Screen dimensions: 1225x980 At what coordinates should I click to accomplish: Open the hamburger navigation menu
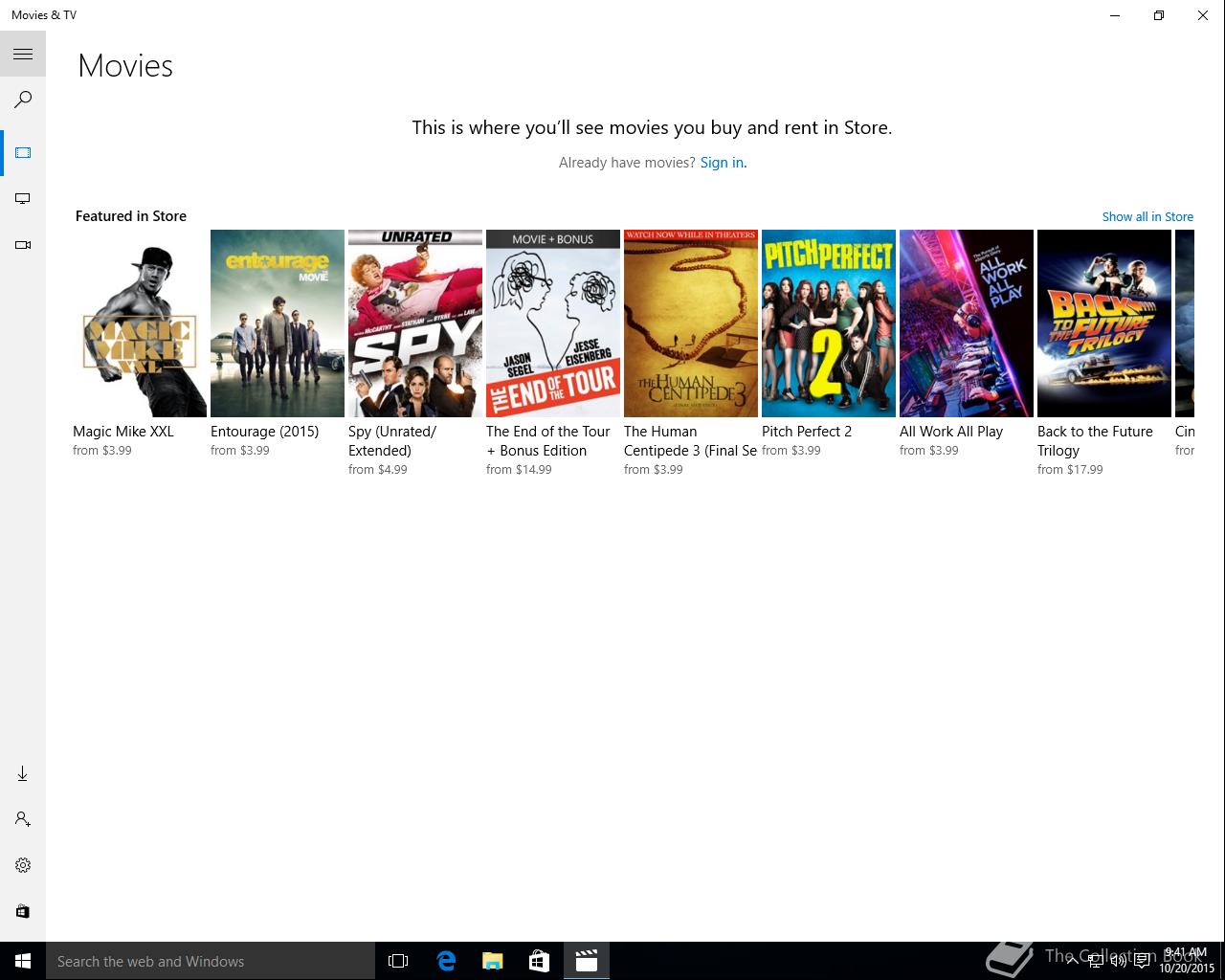tap(23, 55)
